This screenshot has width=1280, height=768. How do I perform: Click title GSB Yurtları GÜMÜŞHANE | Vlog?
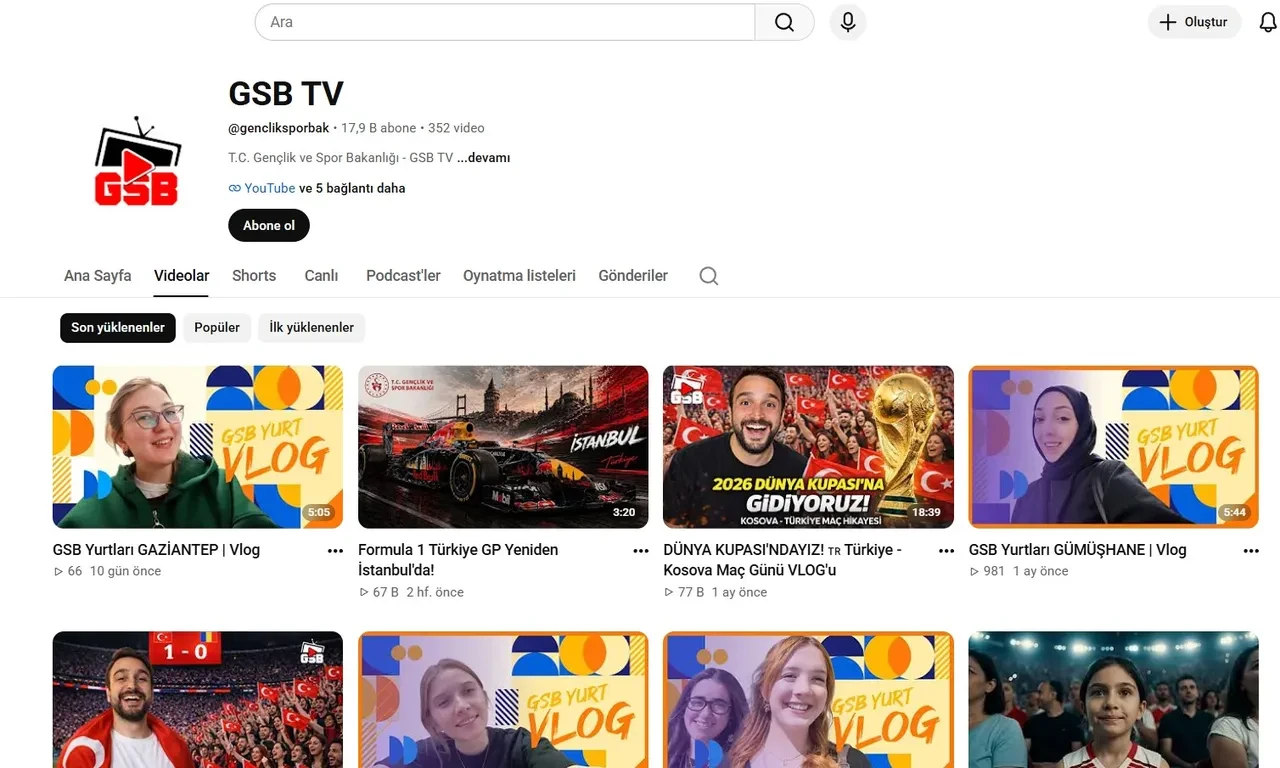1077,550
